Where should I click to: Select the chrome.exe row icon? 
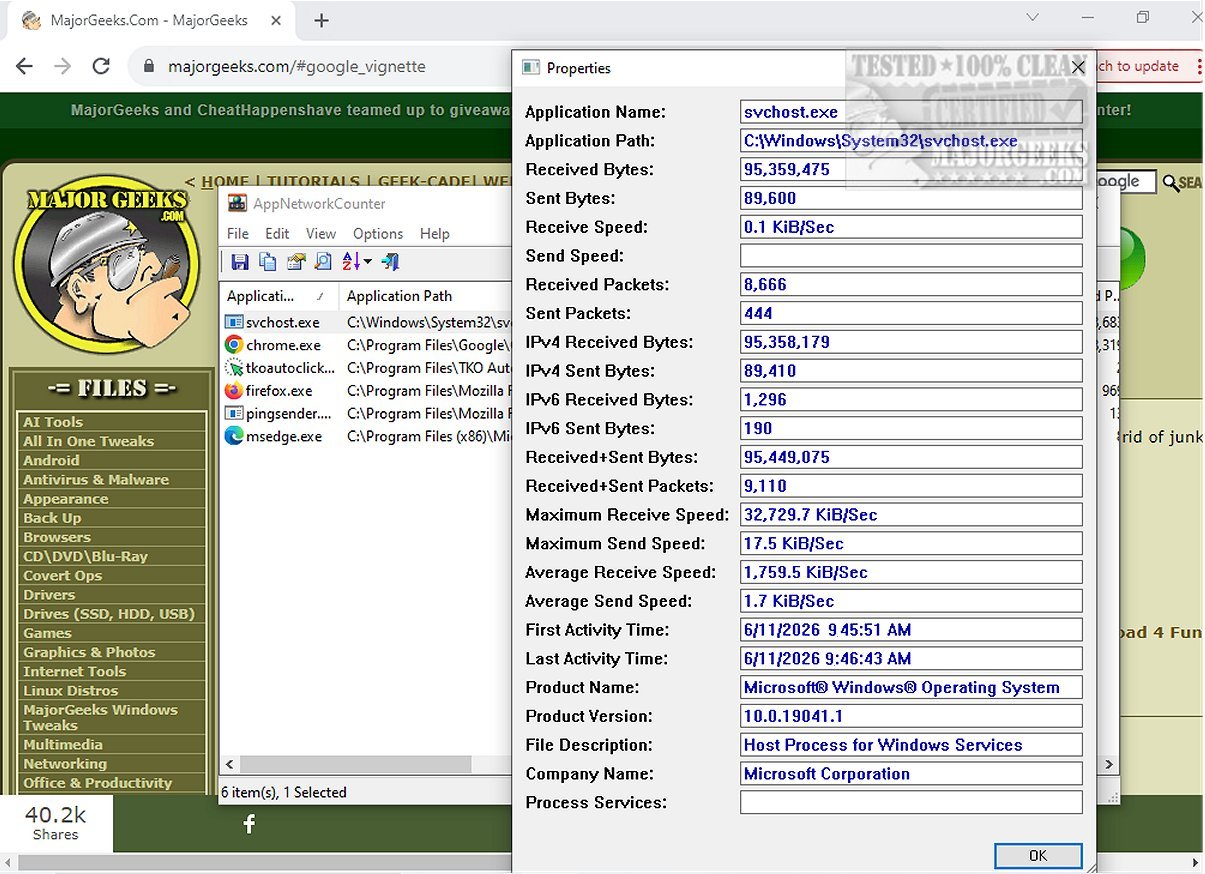[x=233, y=345]
